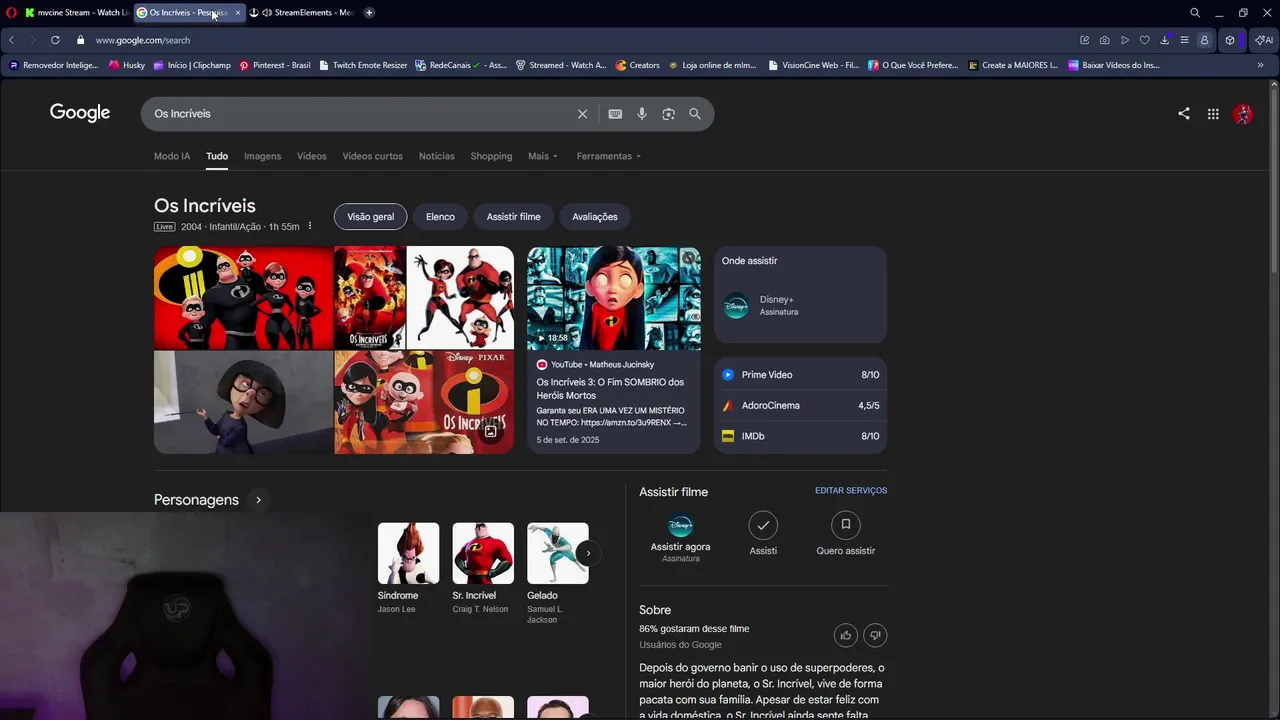Switch to Imagens tab
The image size is (1280, 720).
(262, 156)
